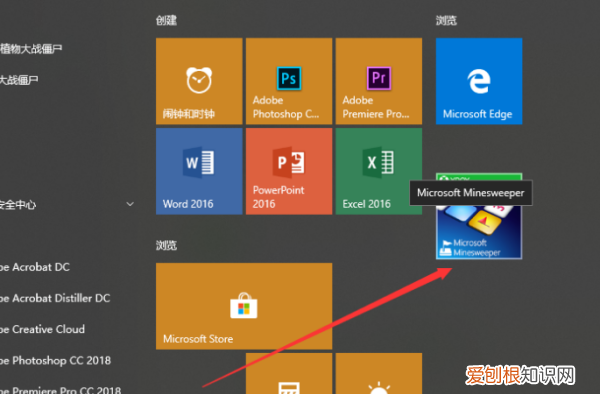Select the 浏览 heading above Microsoft Edge

446,20
